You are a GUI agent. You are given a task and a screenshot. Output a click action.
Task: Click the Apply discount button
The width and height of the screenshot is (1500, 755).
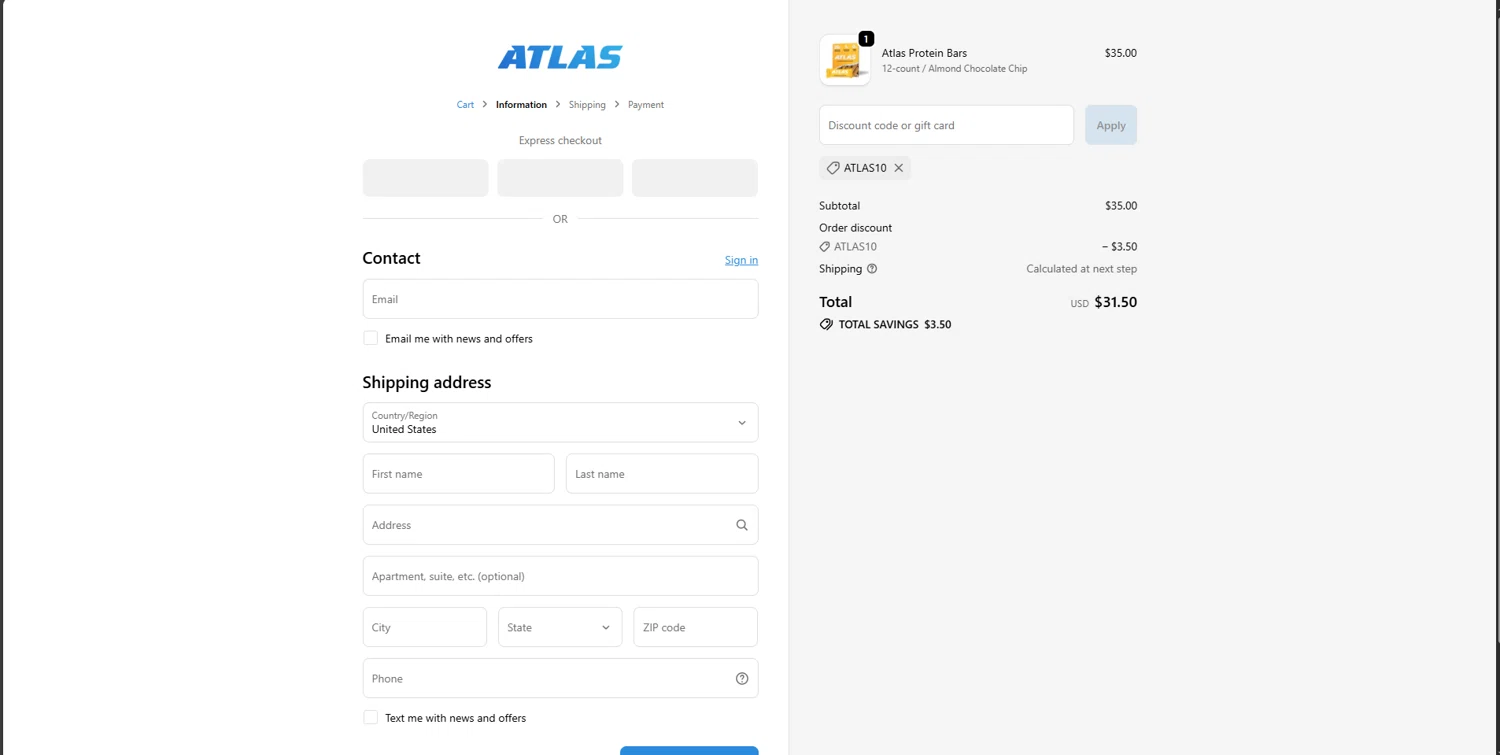click(1111, 125)
